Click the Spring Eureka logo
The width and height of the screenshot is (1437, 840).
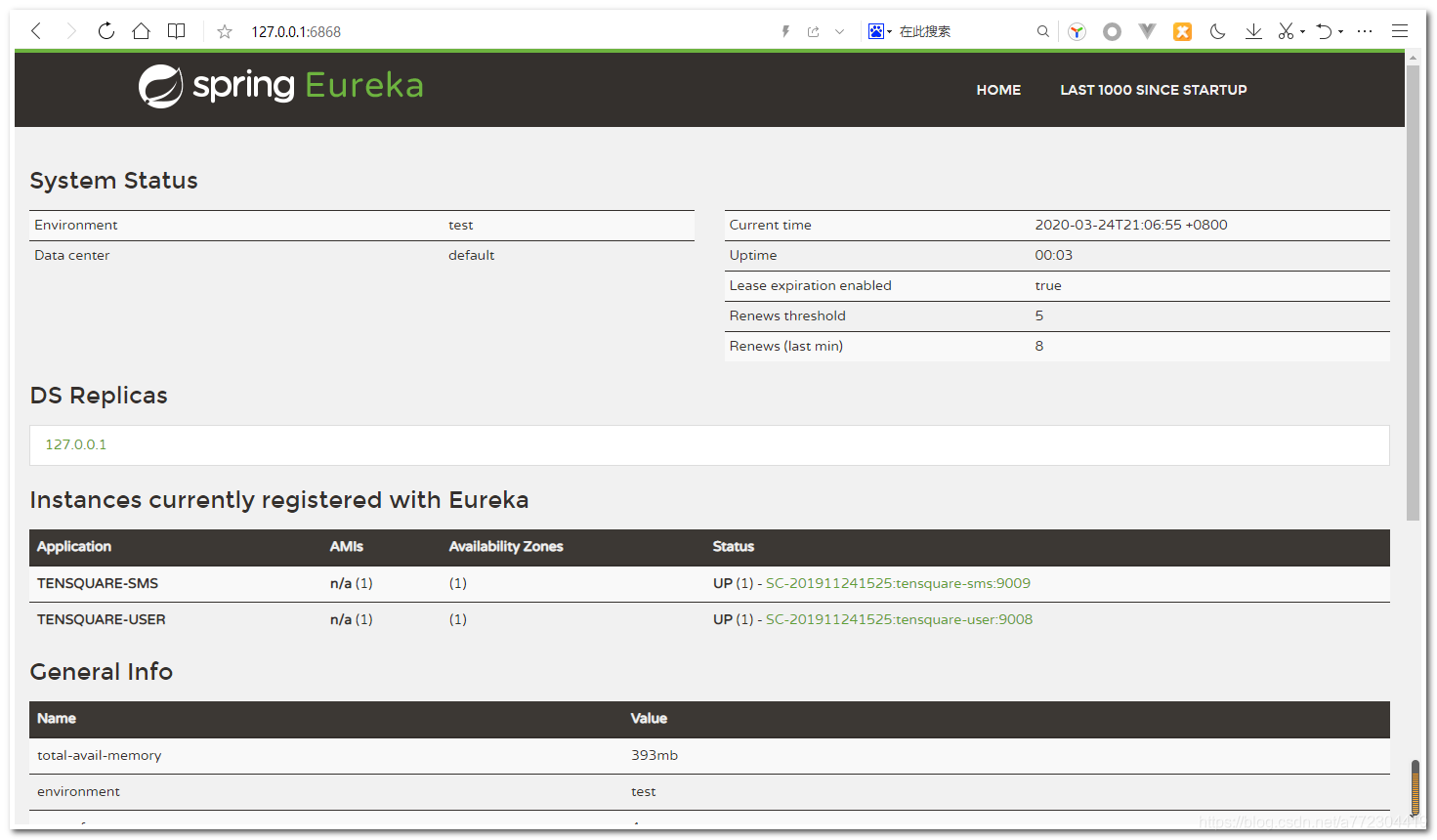(x=280, y=86)
